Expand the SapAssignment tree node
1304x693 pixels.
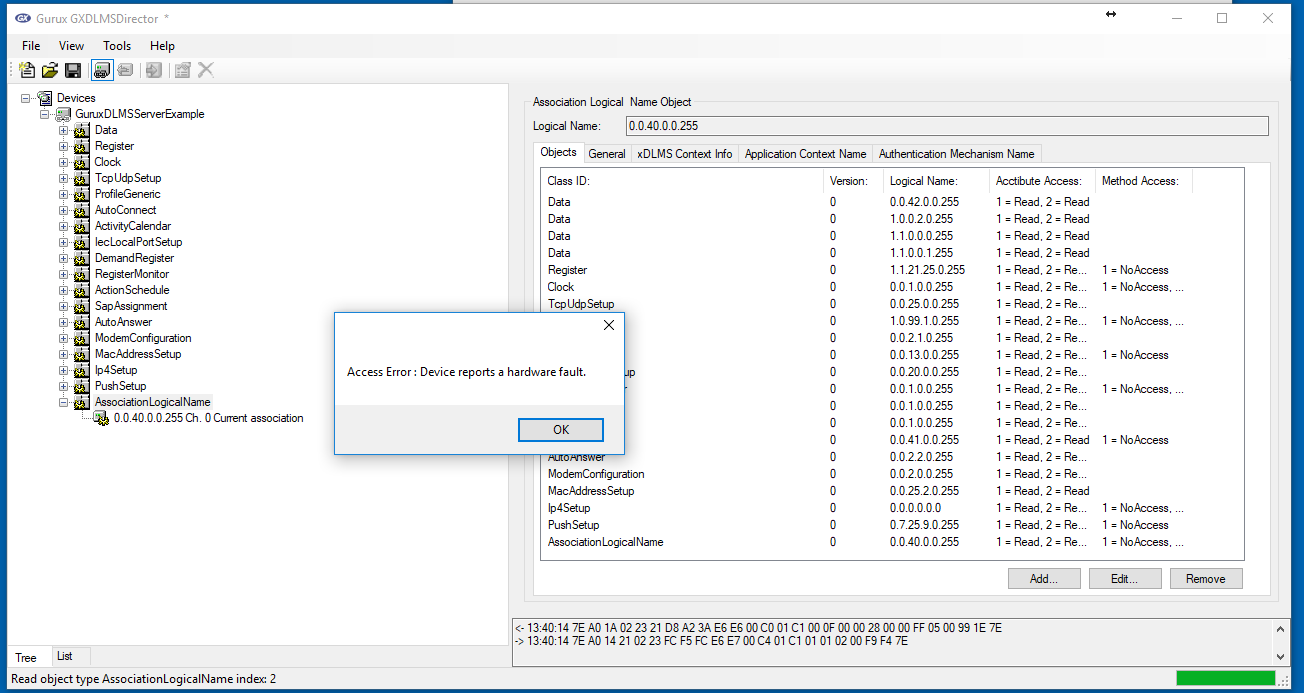(64, 306)
